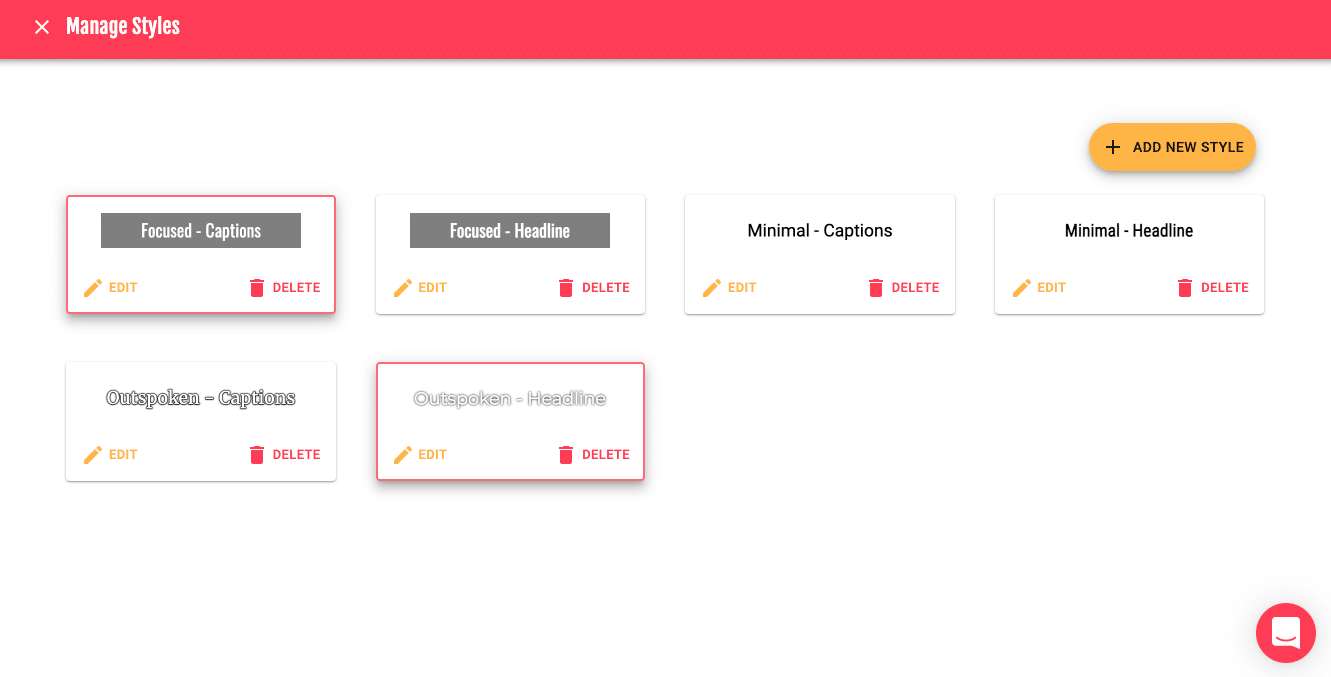Open the chat support bubble
The image size is (1331, 677).
point(1286,633)
